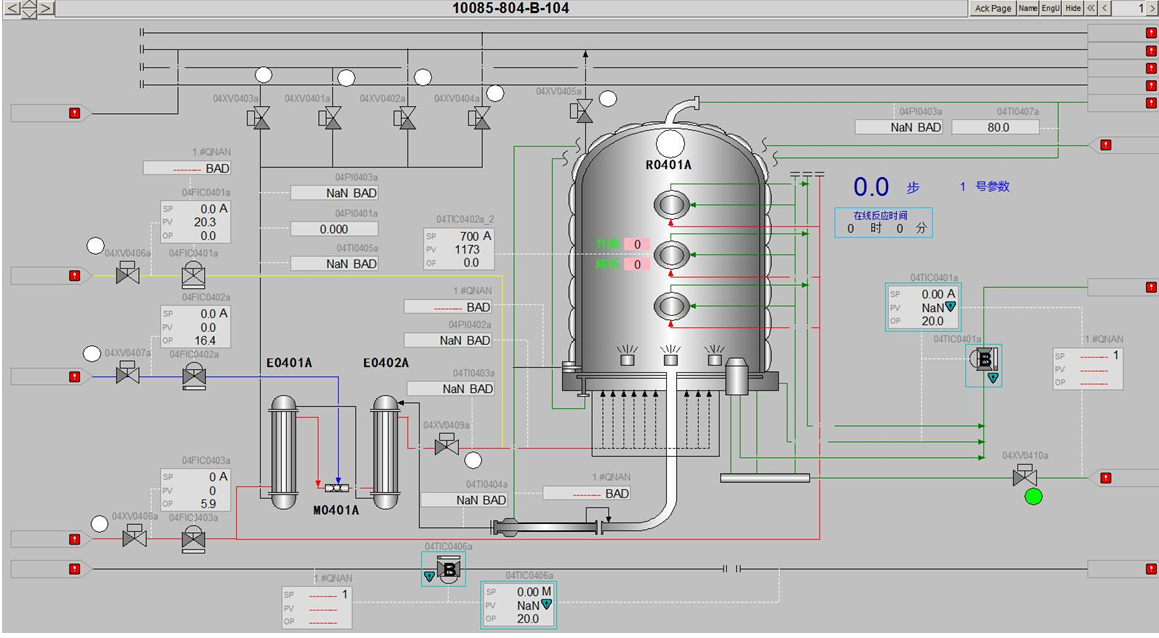Click the M0401A mixer symbol
The height and width of the screenshot is (638, 1159).
coord(337,488)
